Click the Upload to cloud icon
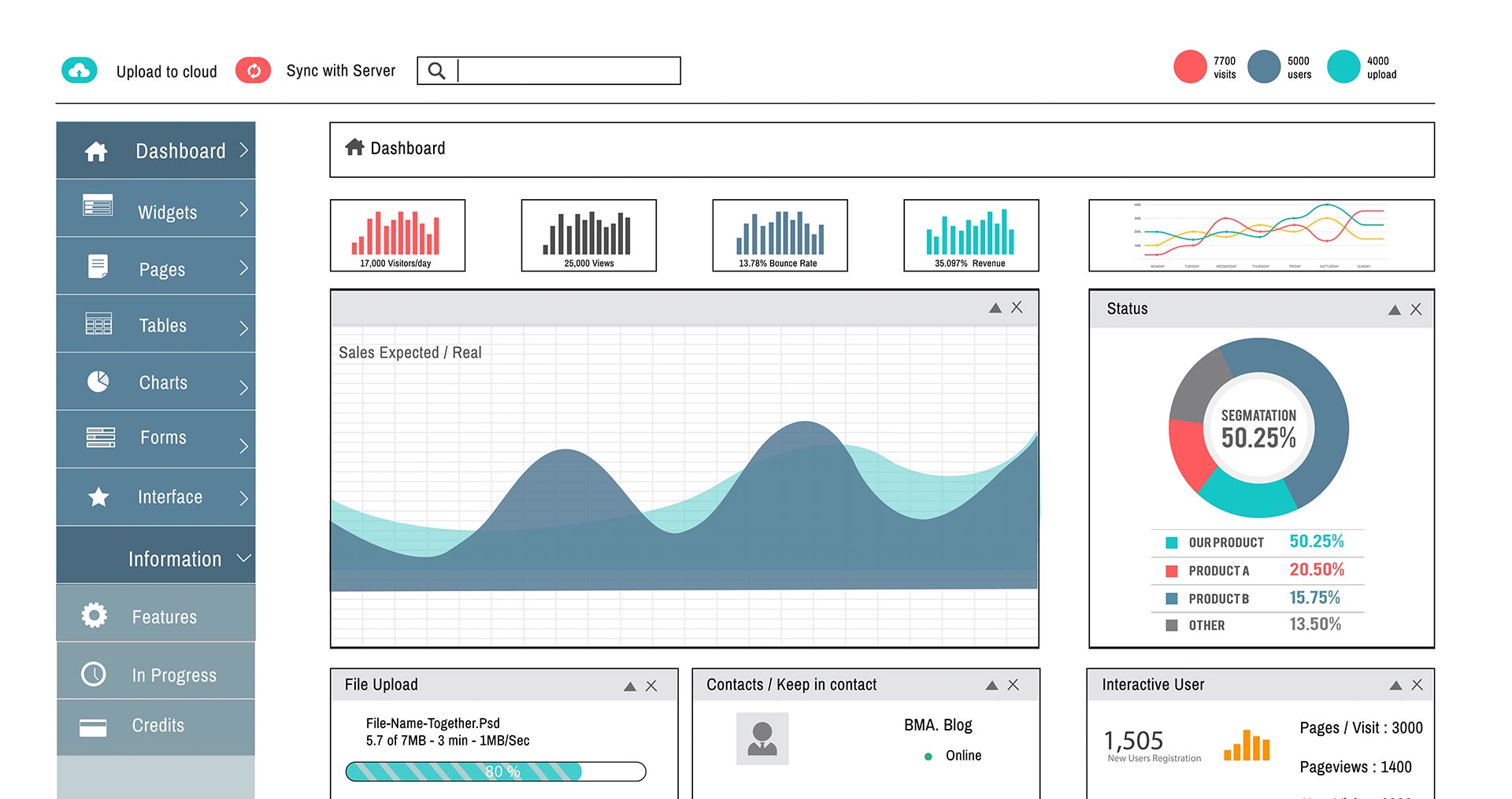Image resolution: width=1512 pixels, height=799 pixels. (x=80, y=71)
